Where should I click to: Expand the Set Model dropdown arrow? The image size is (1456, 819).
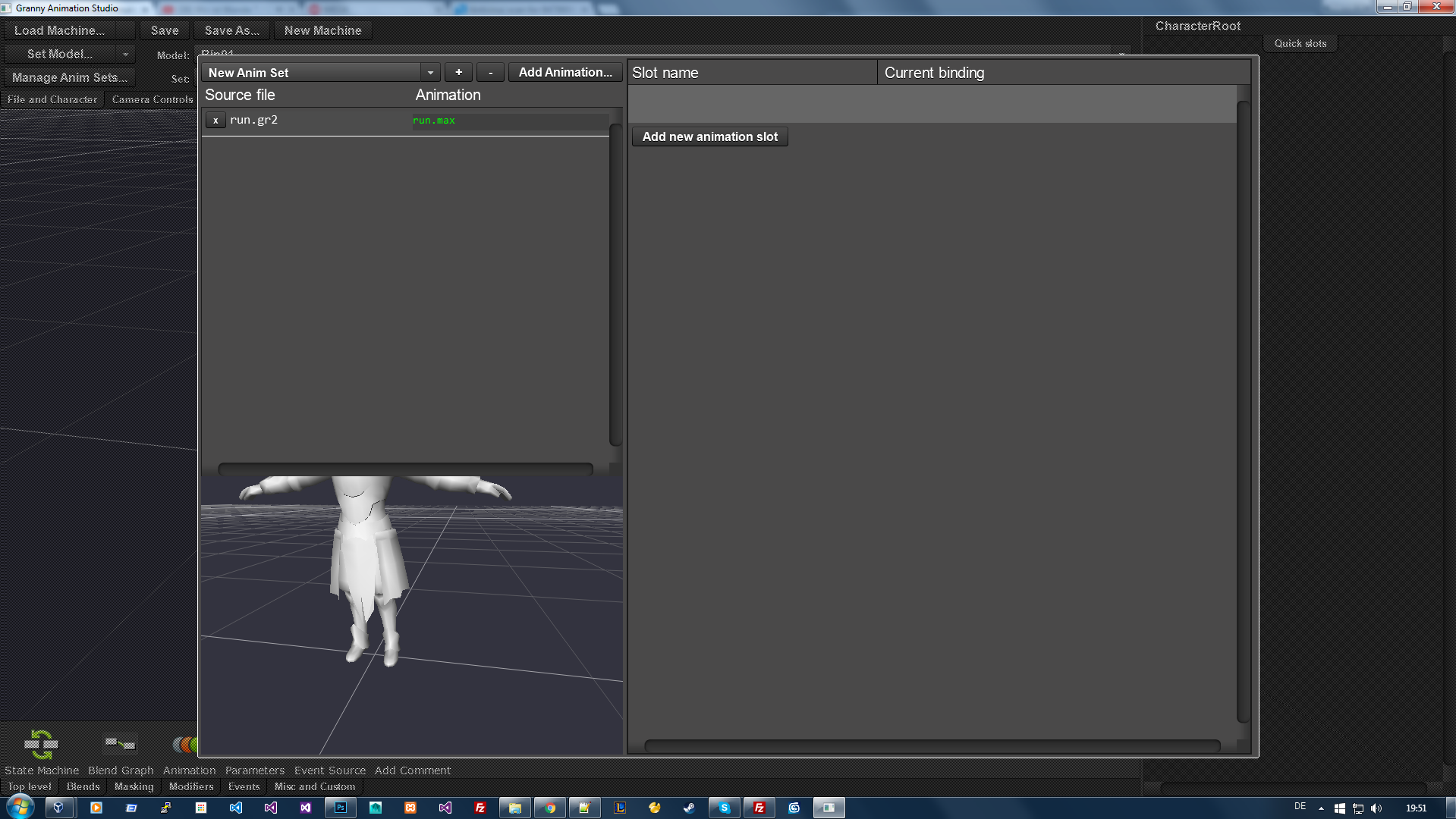click(x=126, y=54)
